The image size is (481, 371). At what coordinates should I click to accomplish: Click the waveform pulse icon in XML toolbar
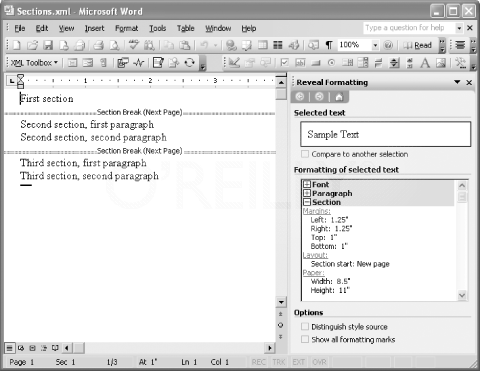tap(139, 63)
